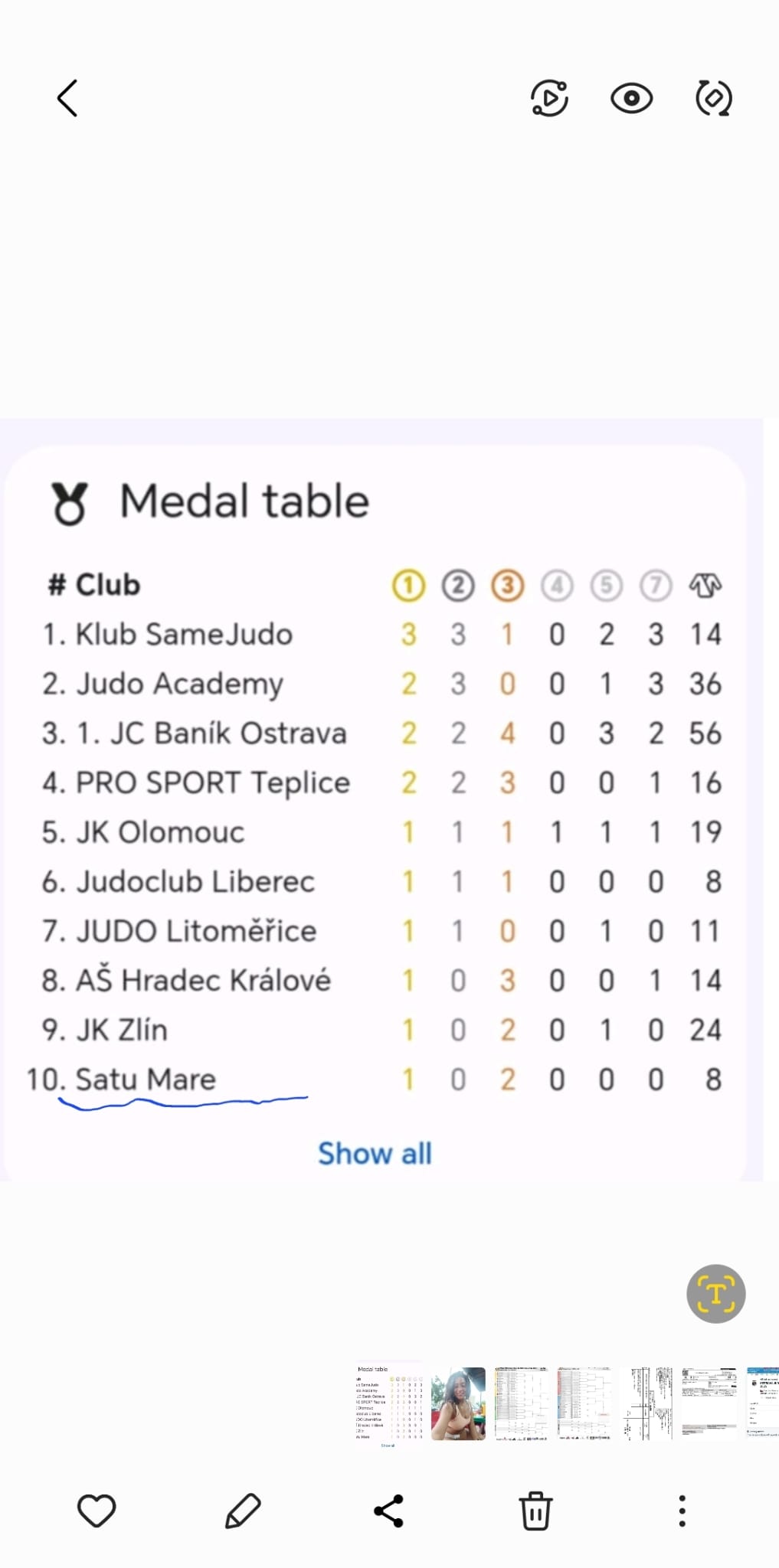Screen dimensions: 779x1568
Task: Click the silver second-place medal icon
Action: click(x=458, y=586)
